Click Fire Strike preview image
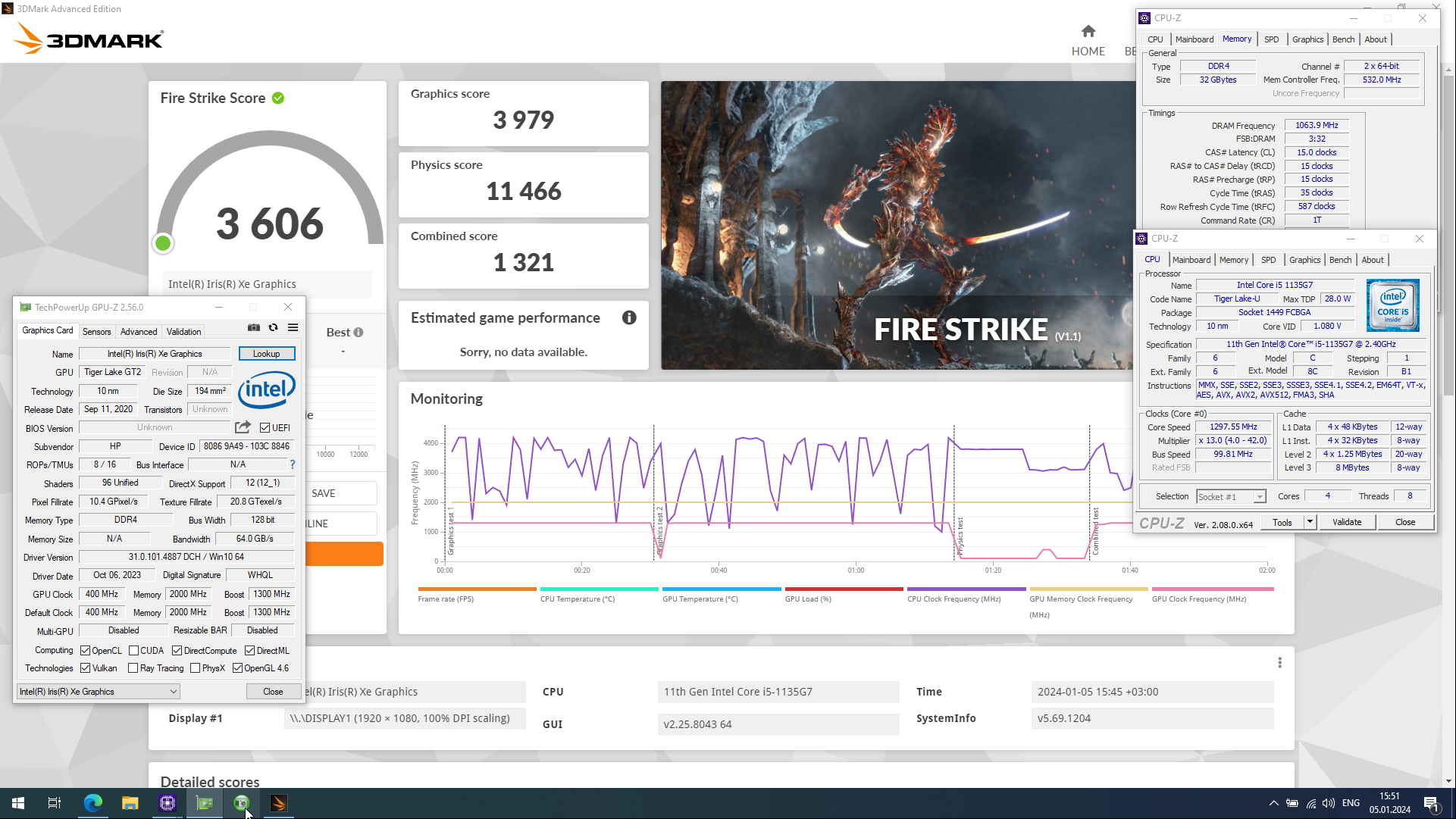This screenshot has height=819, width=1456. click(898, 225)
